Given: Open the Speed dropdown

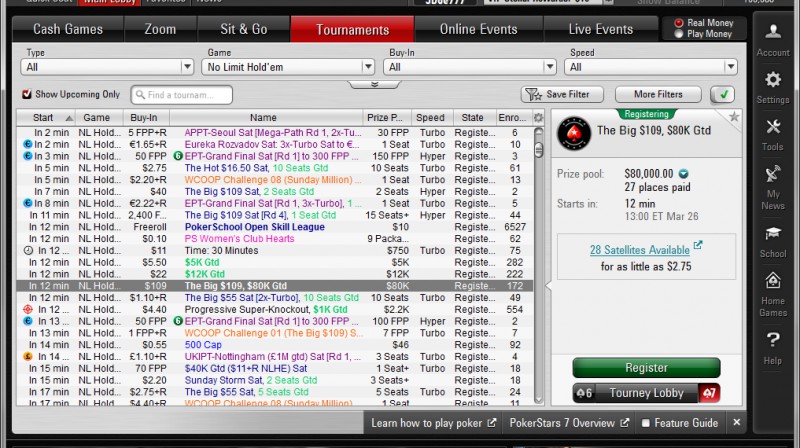Looking at the screenshot, I should (651, 67).
